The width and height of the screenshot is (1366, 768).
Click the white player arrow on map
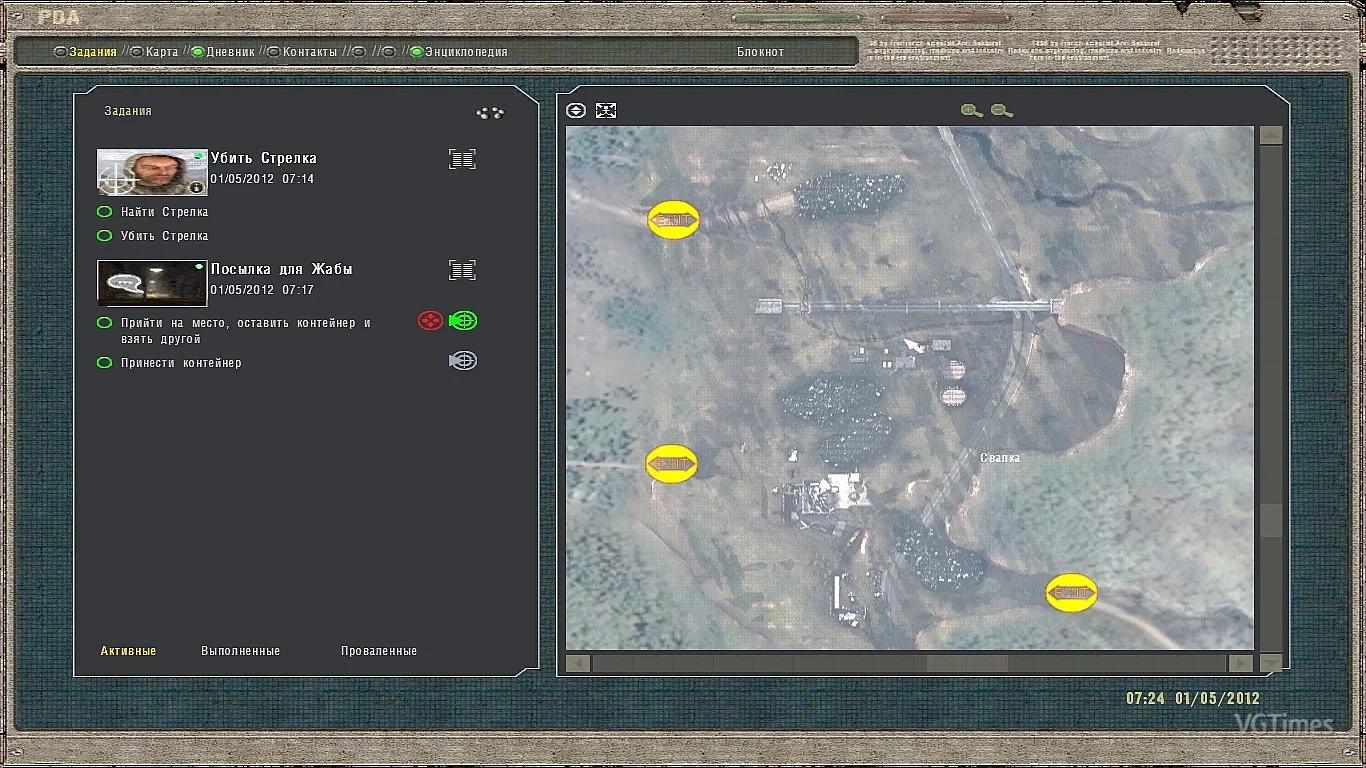click(913, 346)
